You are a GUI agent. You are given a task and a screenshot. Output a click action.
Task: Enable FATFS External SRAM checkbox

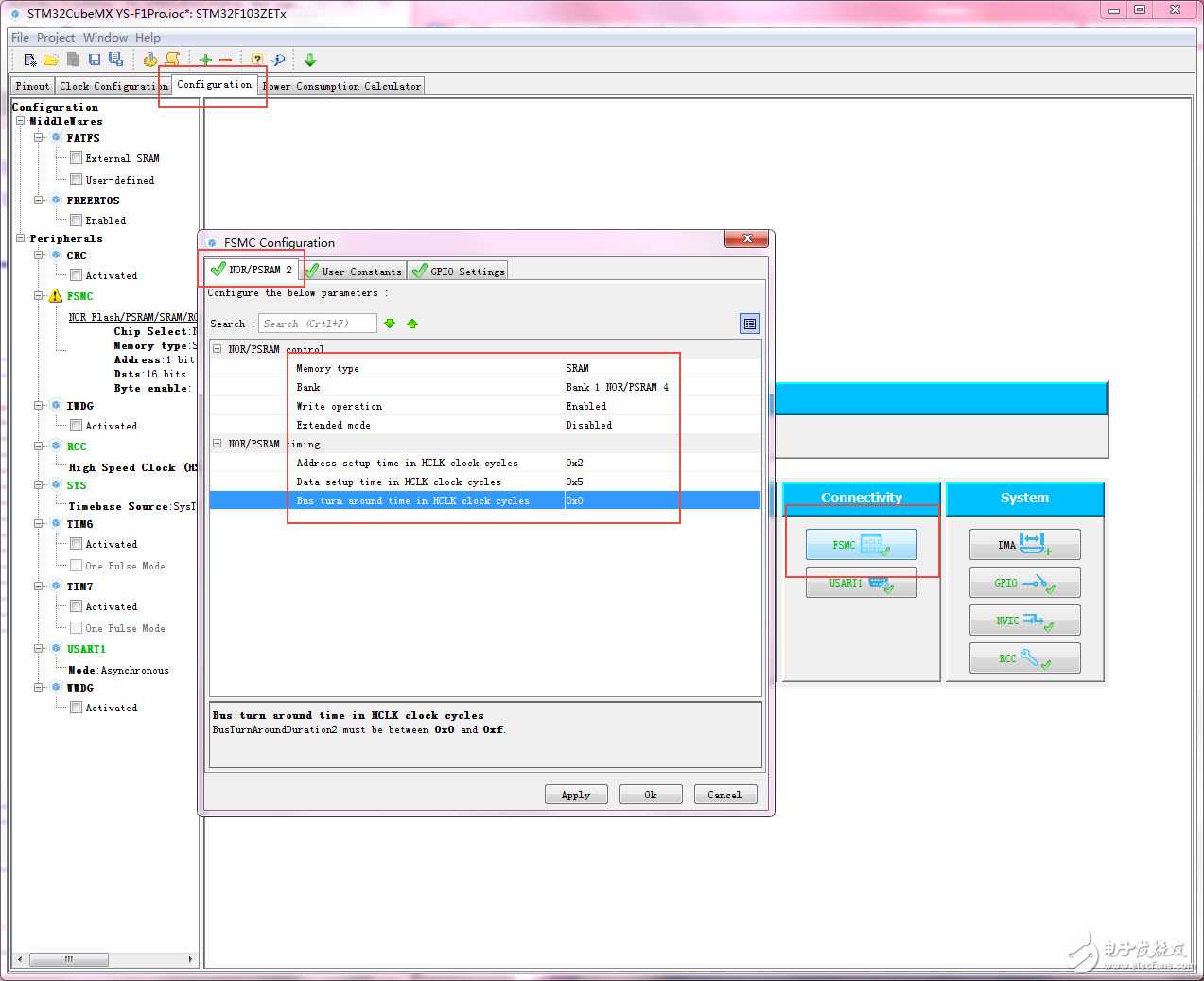76,158
